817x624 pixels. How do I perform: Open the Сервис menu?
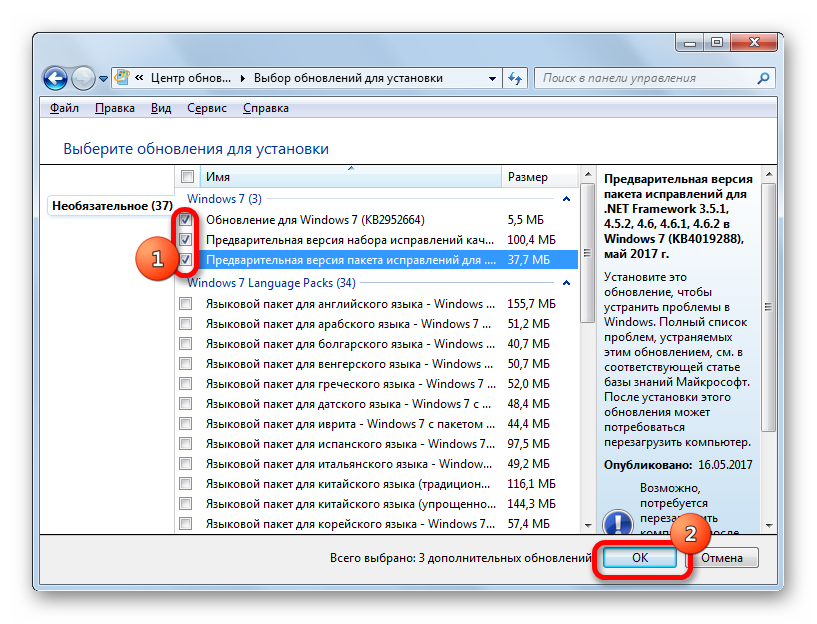click(x=207, y=108)
